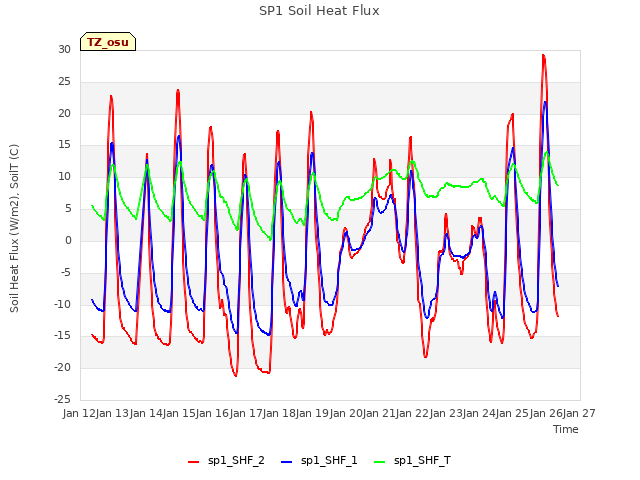
Task: Click the Jan 16 x-axis tick label
Action: [x=213, y=413]
